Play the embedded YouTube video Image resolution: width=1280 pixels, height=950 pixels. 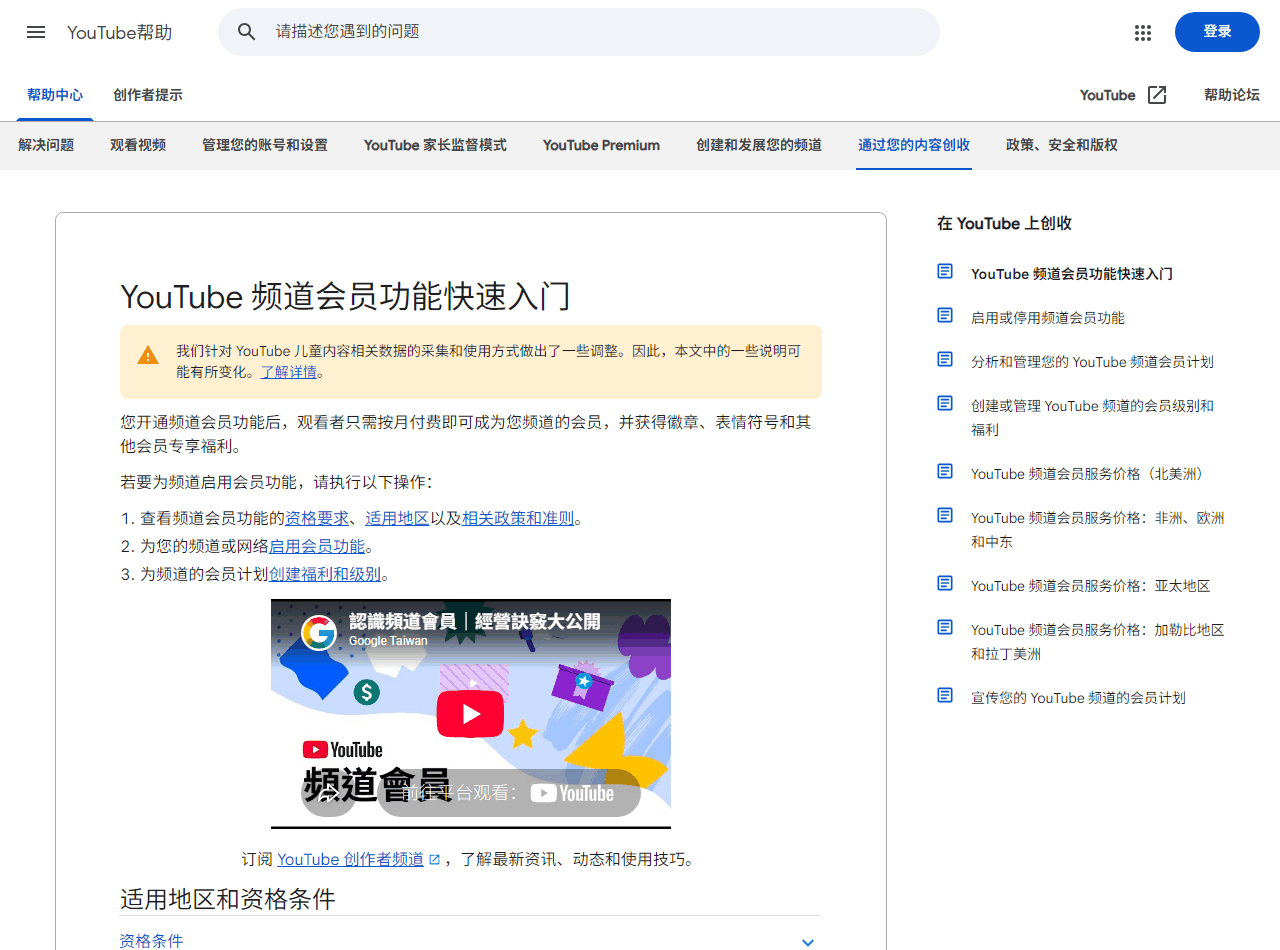pos(470,714)
